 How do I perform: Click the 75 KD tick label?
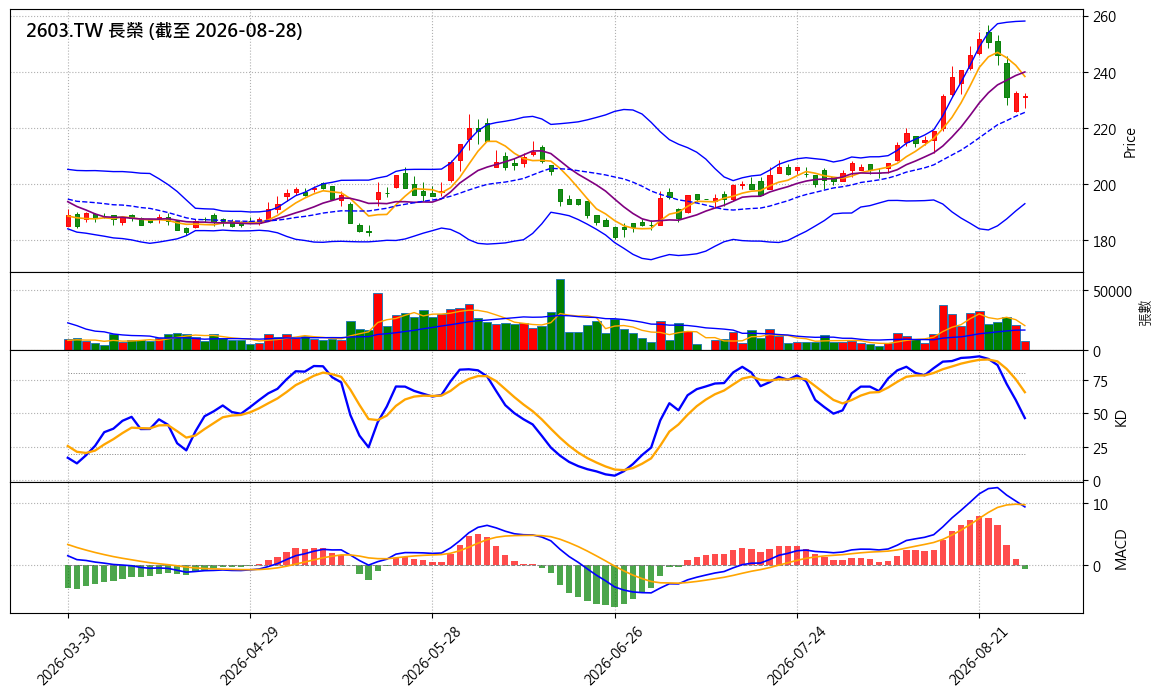coord(1100,381)
